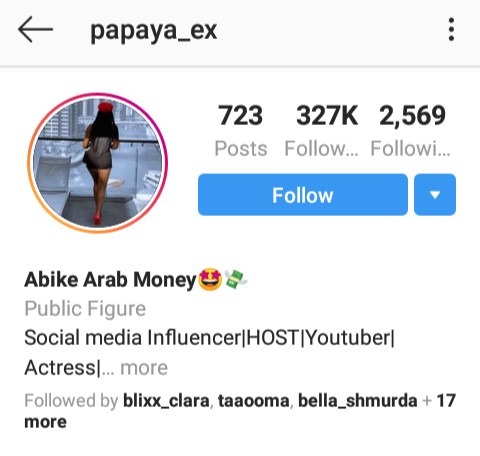The height and width of the screenshot is (456, 480).
Task: Tap the blue Follow button
Action: click(303, 195)
